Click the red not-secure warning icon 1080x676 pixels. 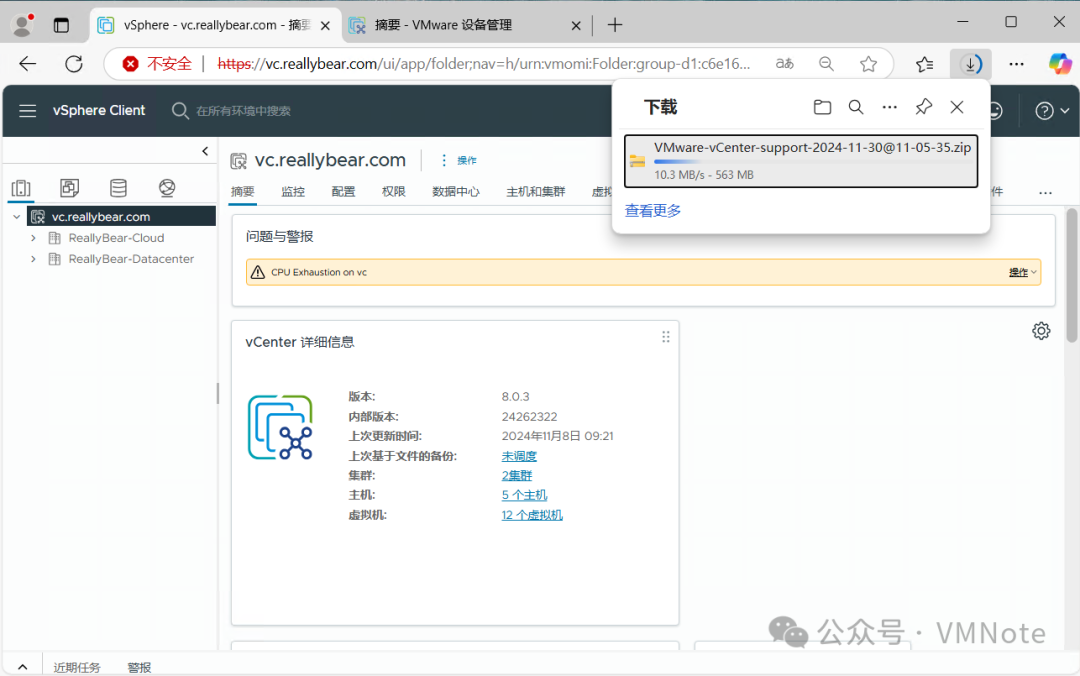(130, 64)
